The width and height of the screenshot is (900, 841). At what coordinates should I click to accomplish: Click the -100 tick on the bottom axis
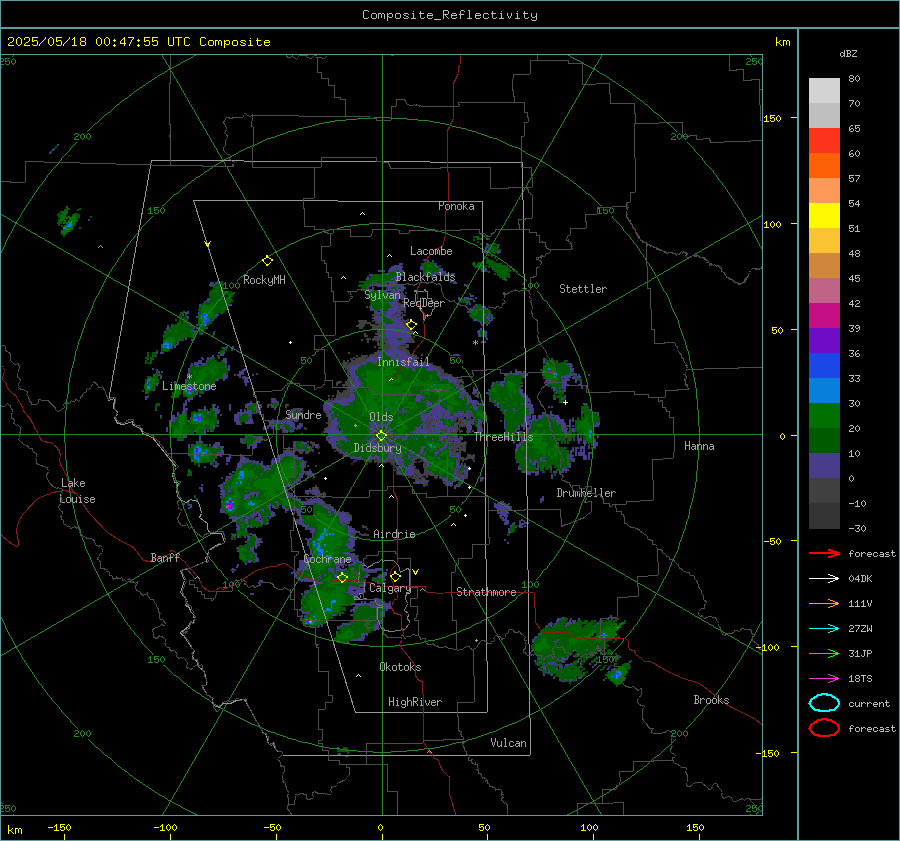coord(165,827)
